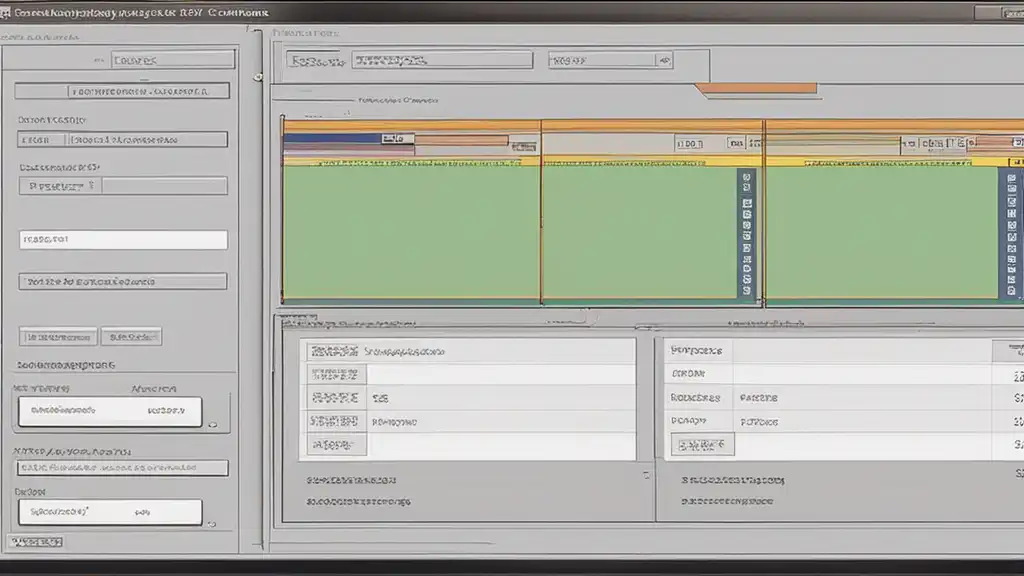1024x576 pixels.
Task: Click the round handle on the left panel divider
Action: [x=258, y=77]
